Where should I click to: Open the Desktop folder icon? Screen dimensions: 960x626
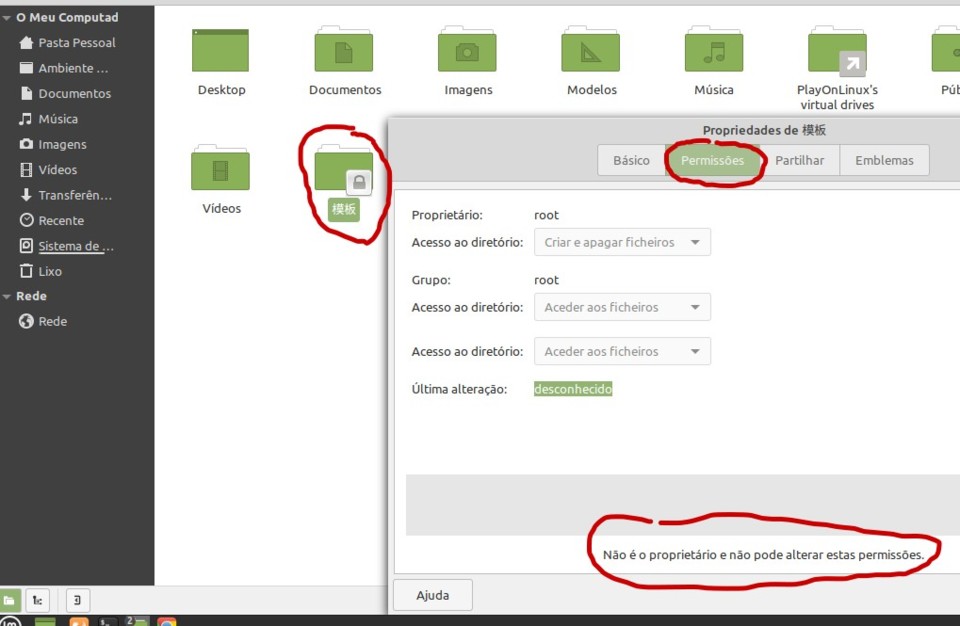pyautogui.click(x=221, y=52)
